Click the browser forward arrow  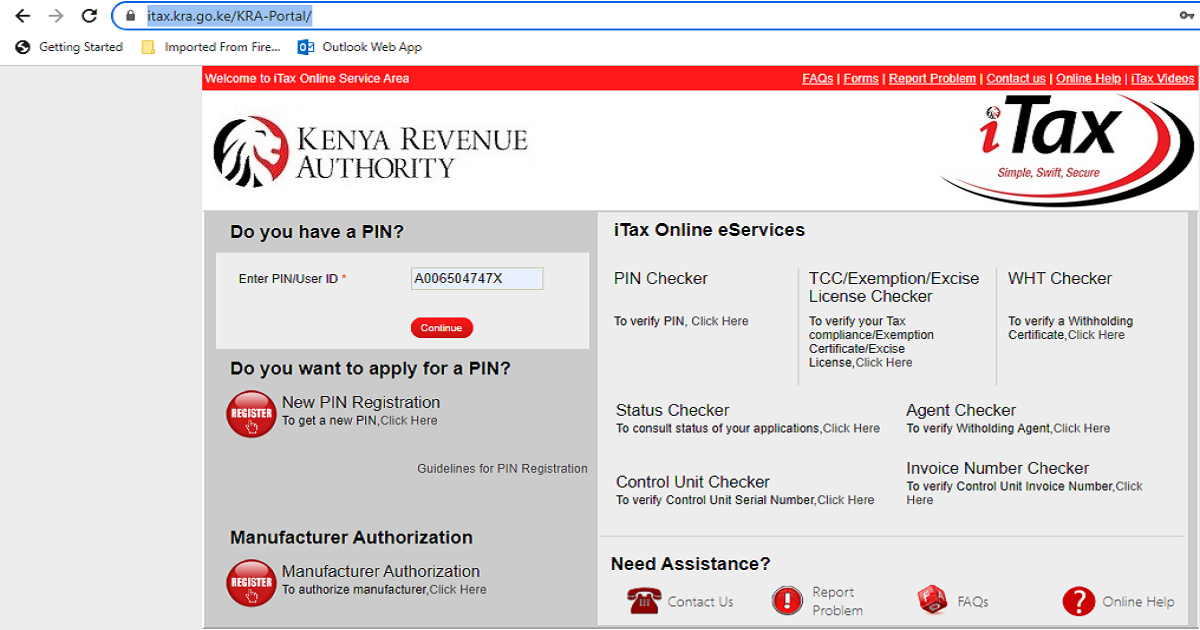coord(56,16)
